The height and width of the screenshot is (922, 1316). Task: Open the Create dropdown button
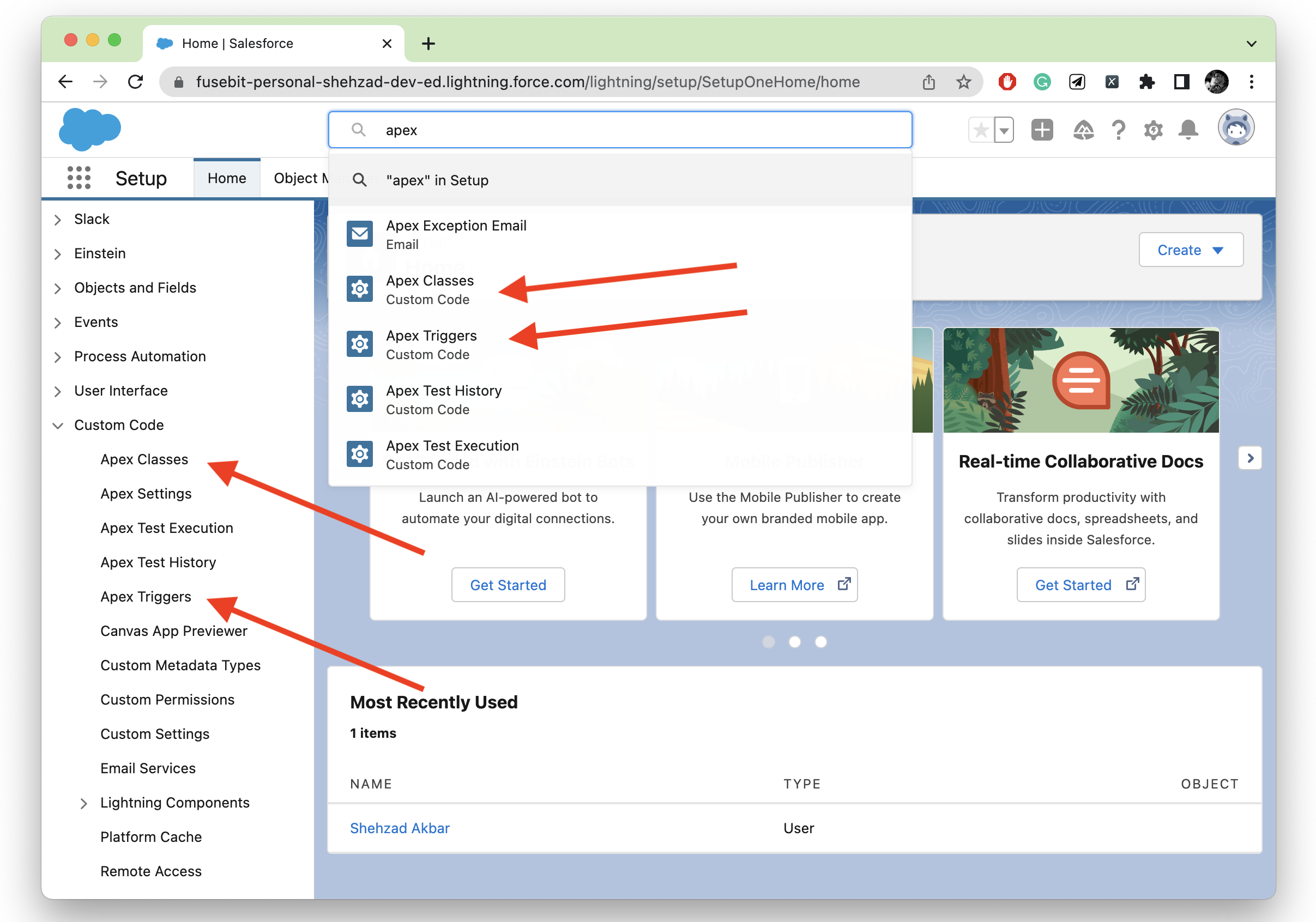coord(1191,250)
